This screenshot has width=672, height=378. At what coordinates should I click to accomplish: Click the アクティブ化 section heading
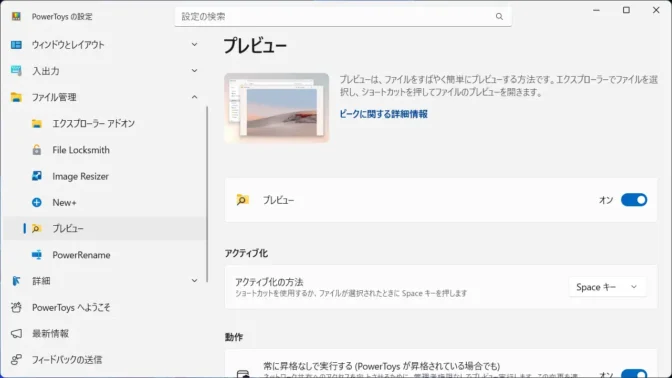246,253
